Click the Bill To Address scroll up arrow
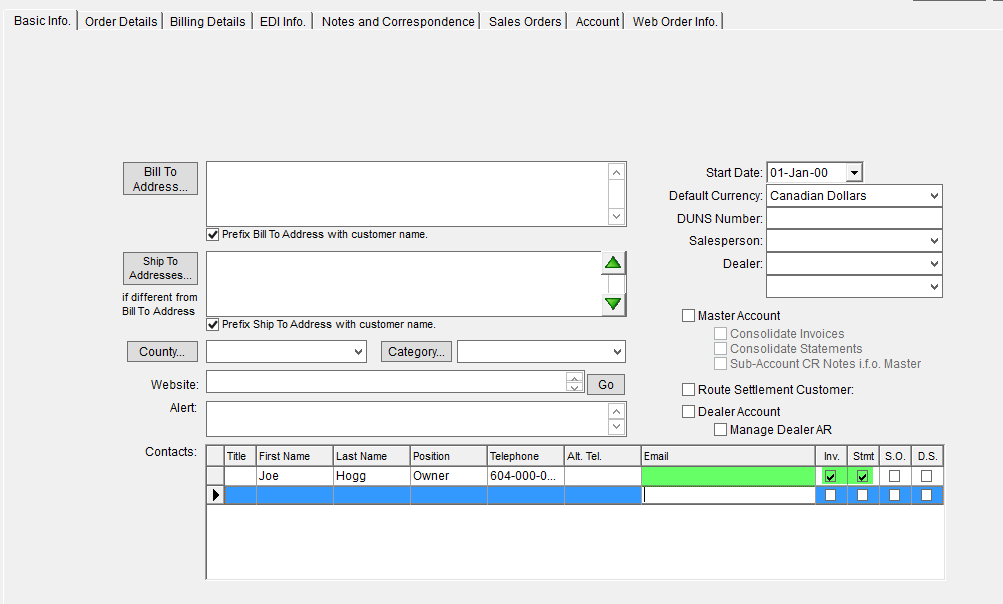This screenshot has width=1003, height=604. [x=616, y=172]
